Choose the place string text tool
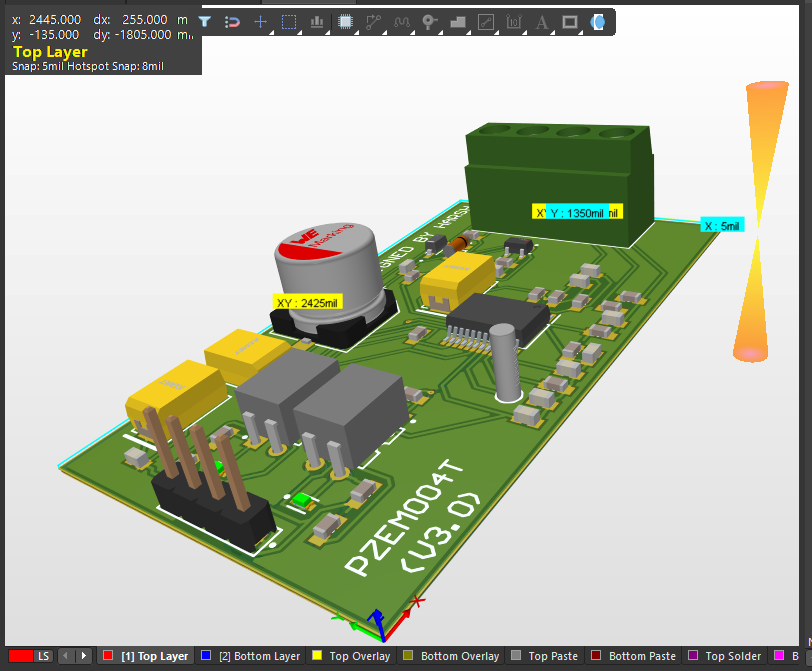This screenshot has width=812, height=671. [x=541, y=21]
